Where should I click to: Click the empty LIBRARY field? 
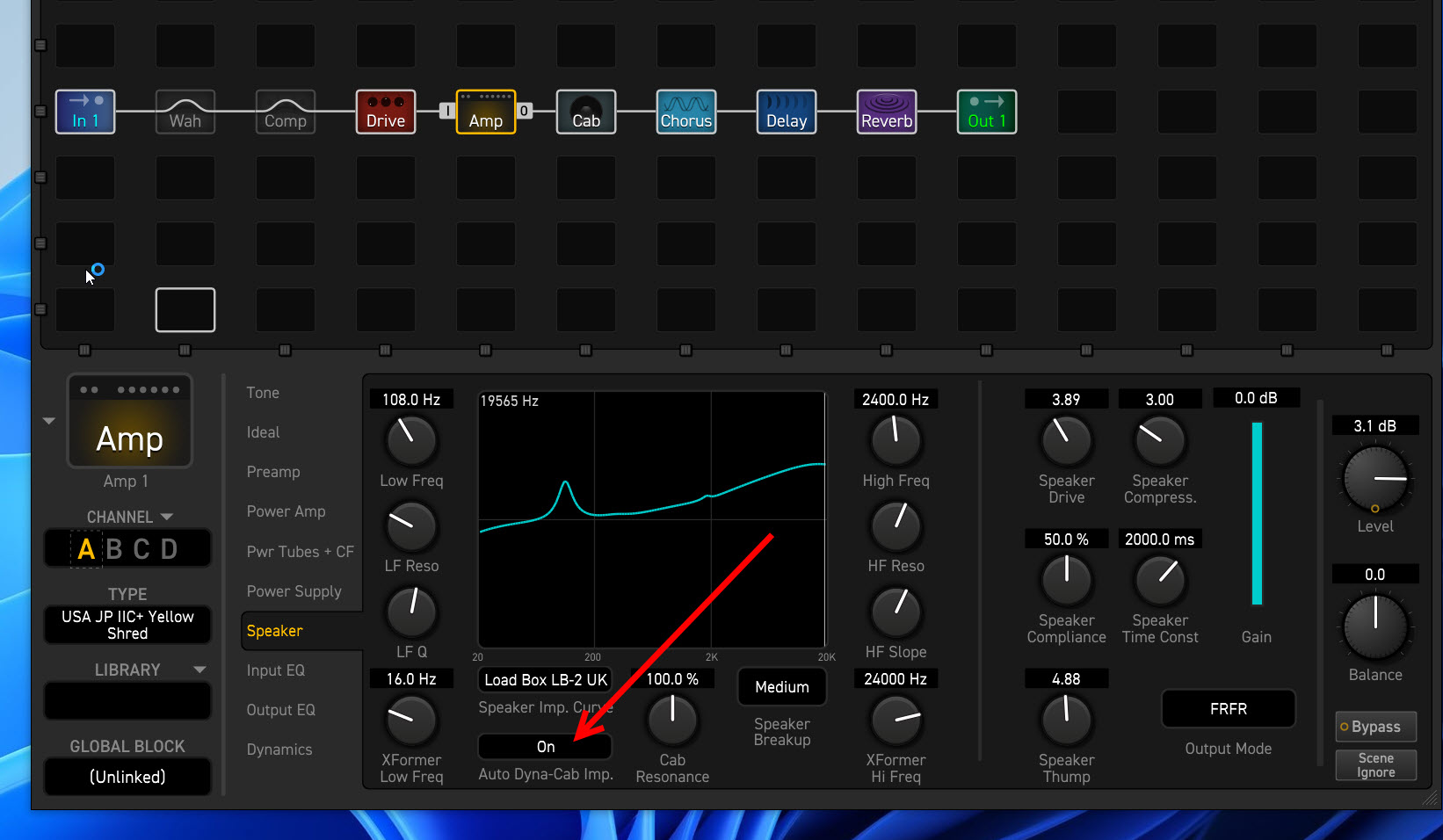(127, 701)
